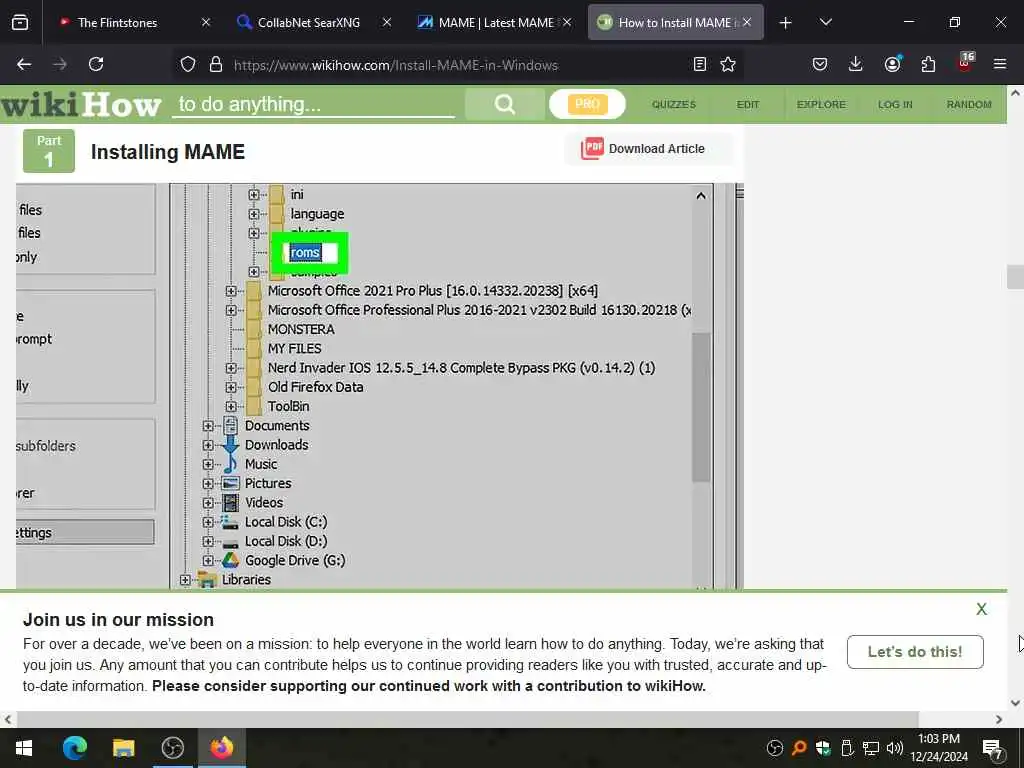Open QUIZZES menu
This screenshot has width=1024, height=768.
(x=674, y=104)
